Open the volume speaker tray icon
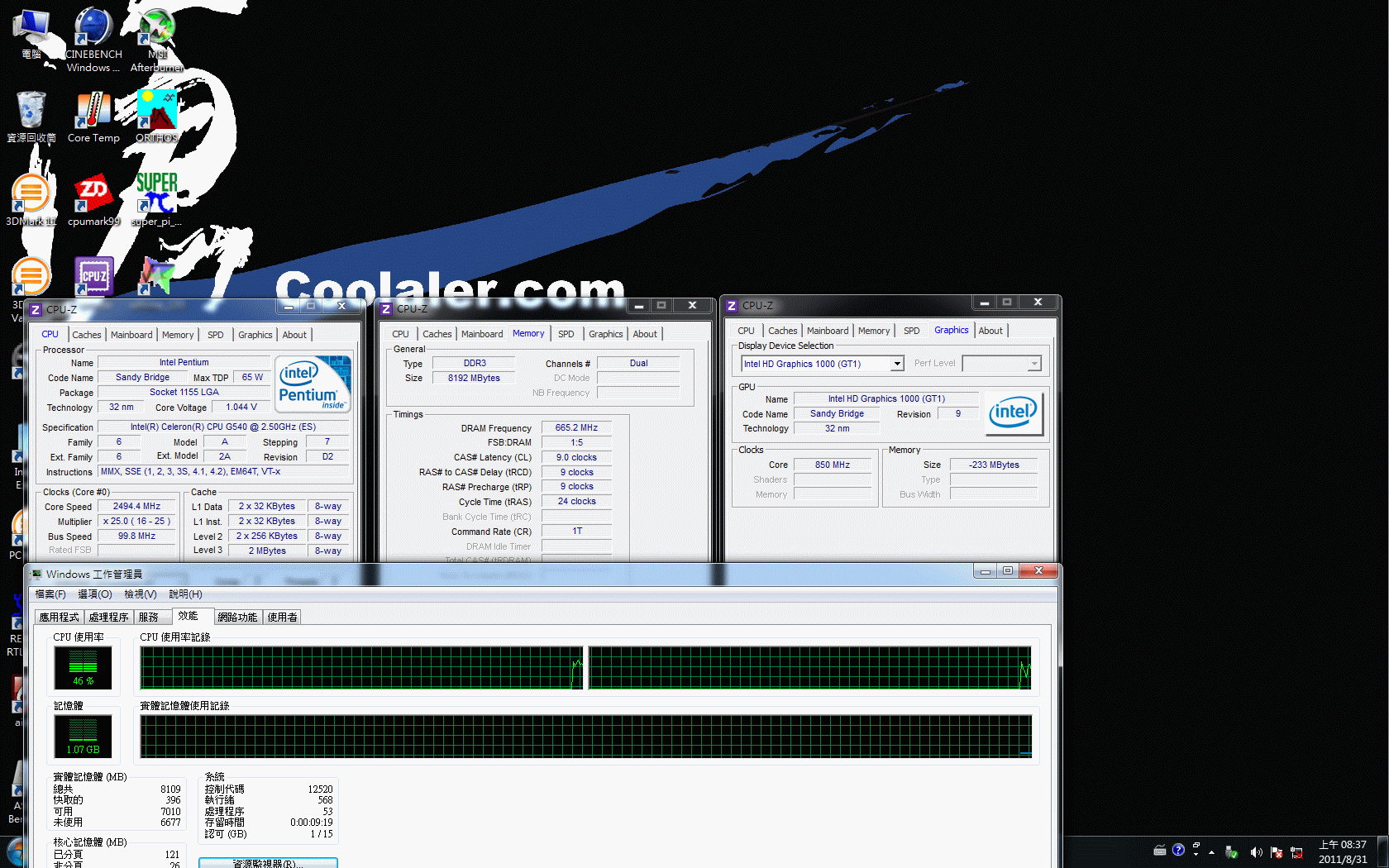The height and width of the screenshot is (868, 1389). [x=1256, y=852]
